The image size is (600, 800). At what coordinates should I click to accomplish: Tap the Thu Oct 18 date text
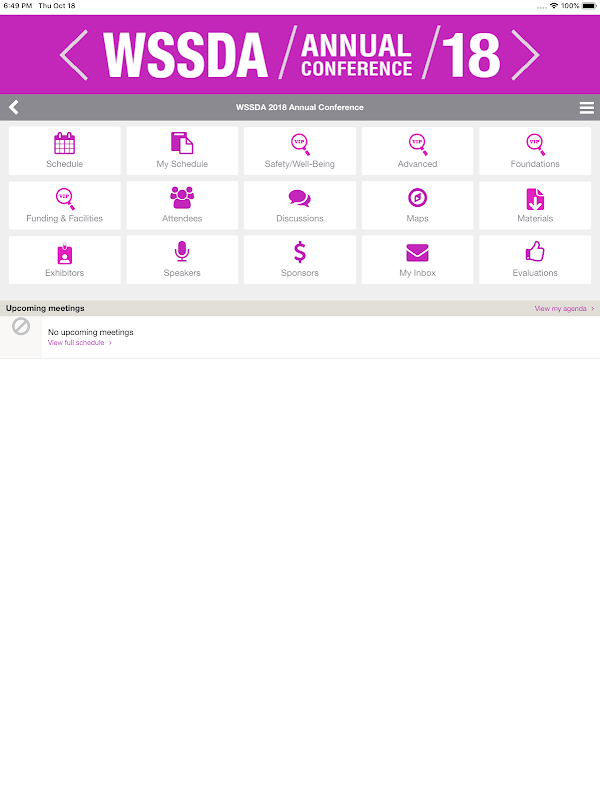pos(57,6)
